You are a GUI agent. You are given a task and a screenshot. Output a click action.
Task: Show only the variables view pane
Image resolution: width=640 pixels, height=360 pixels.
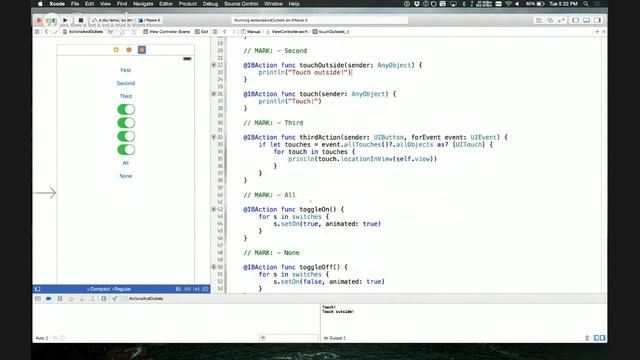[x=596, y=338]
